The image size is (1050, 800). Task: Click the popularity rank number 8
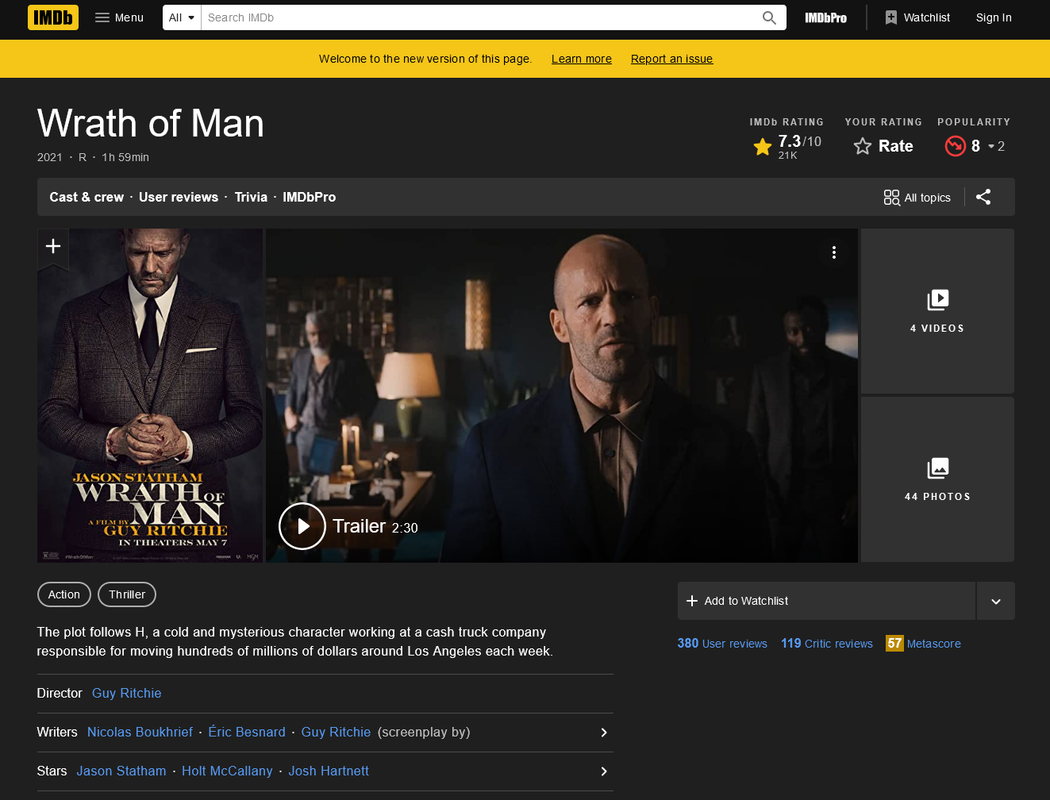[976, 146]
